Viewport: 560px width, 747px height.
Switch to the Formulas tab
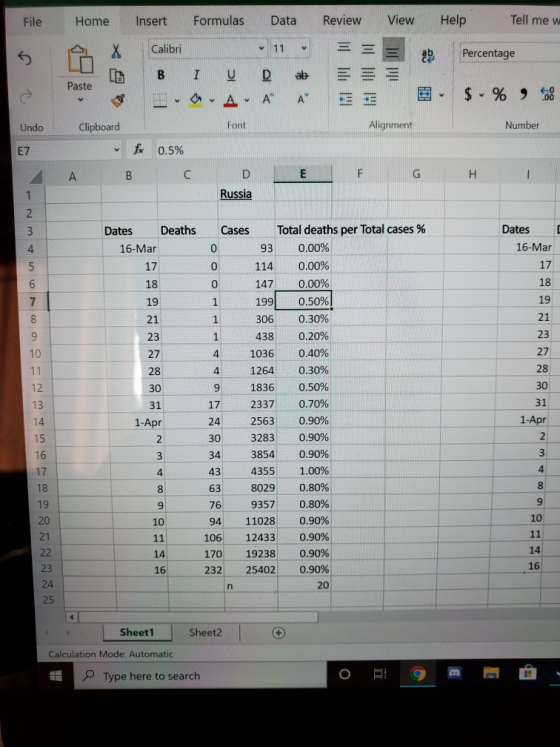coord(218,20)
